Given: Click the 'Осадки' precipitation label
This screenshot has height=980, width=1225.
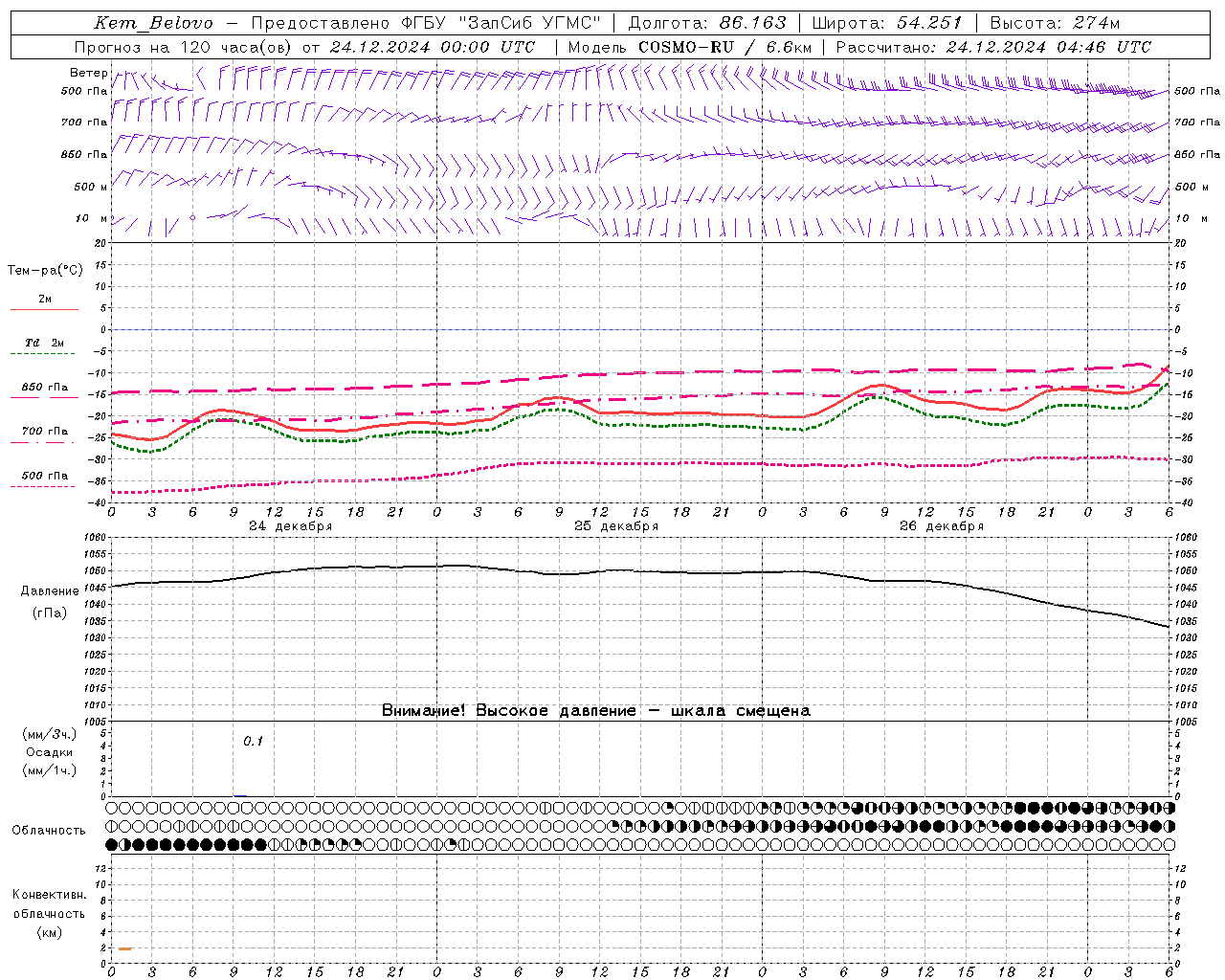Looking at the screenshot, I should click(50, 752).
